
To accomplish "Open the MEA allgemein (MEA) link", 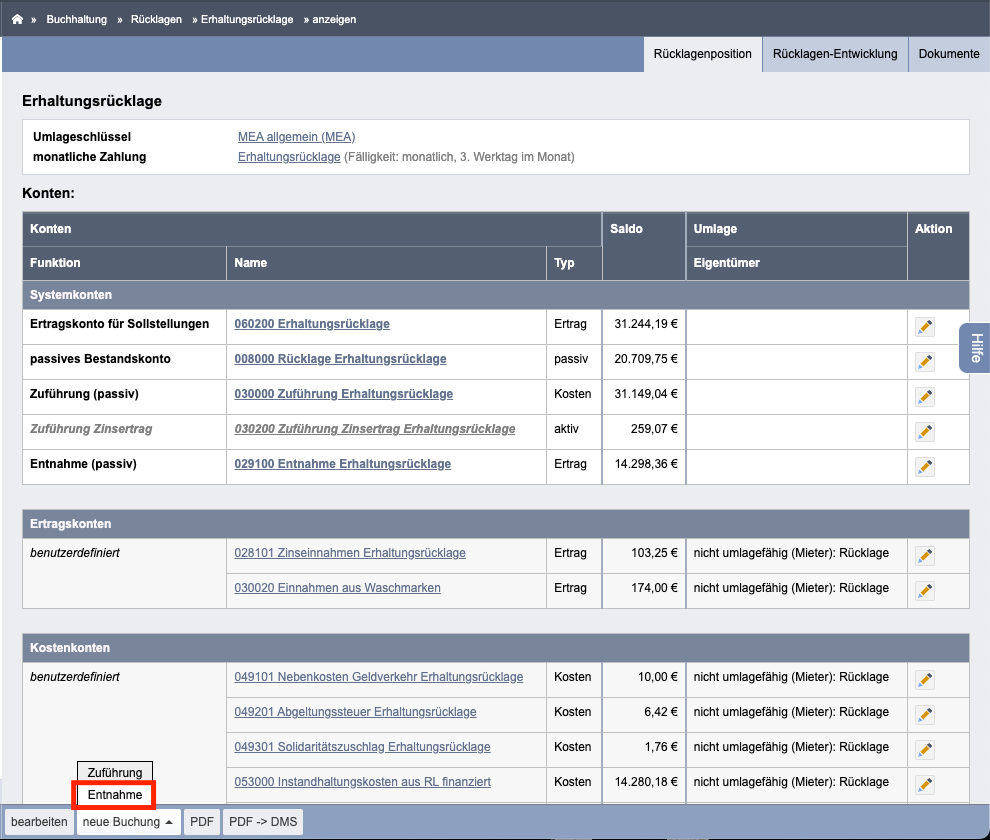I will pos(297,136).
